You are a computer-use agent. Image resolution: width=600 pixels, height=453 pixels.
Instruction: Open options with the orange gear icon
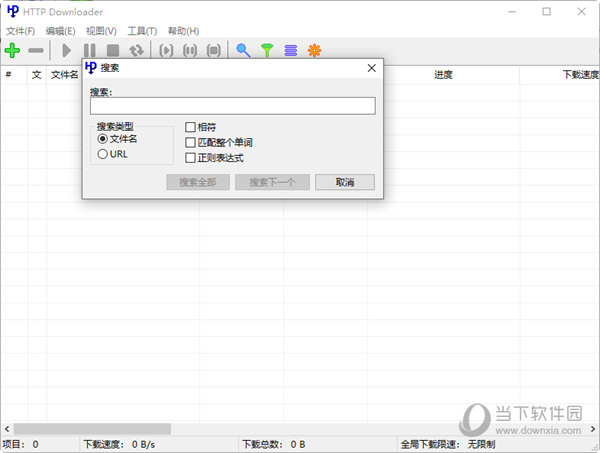[x=315, y=51]
